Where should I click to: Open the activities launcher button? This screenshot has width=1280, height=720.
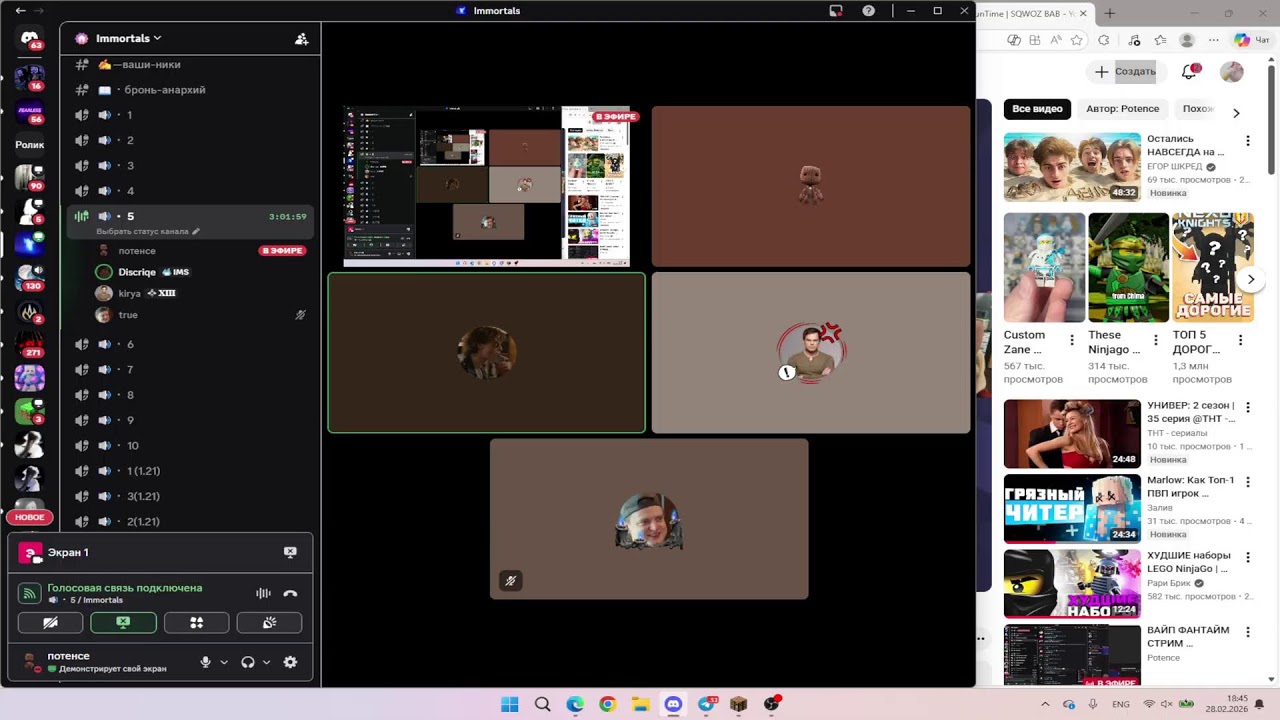tap(196, 622)
